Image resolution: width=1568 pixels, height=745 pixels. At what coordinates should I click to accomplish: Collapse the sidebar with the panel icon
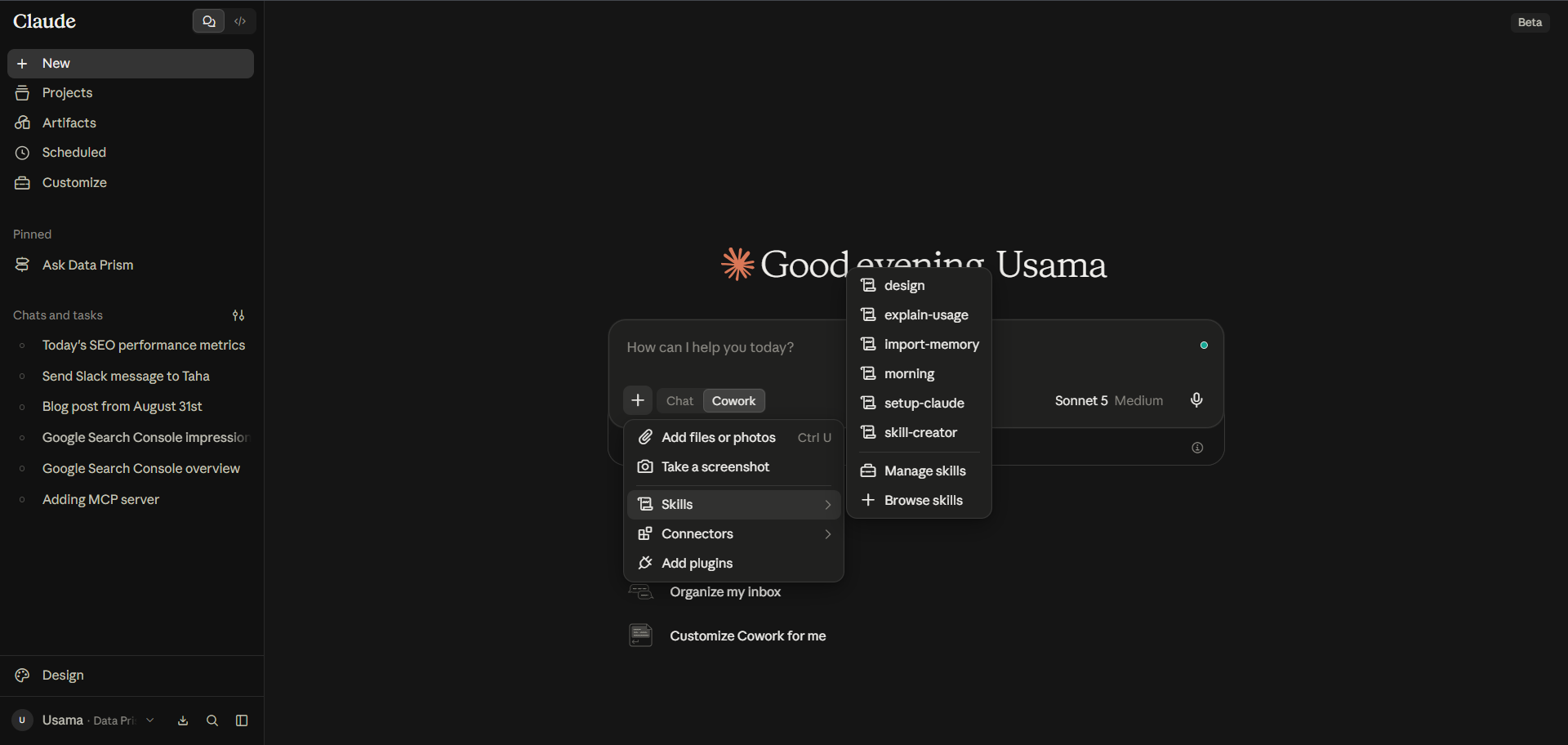(242, 720)
